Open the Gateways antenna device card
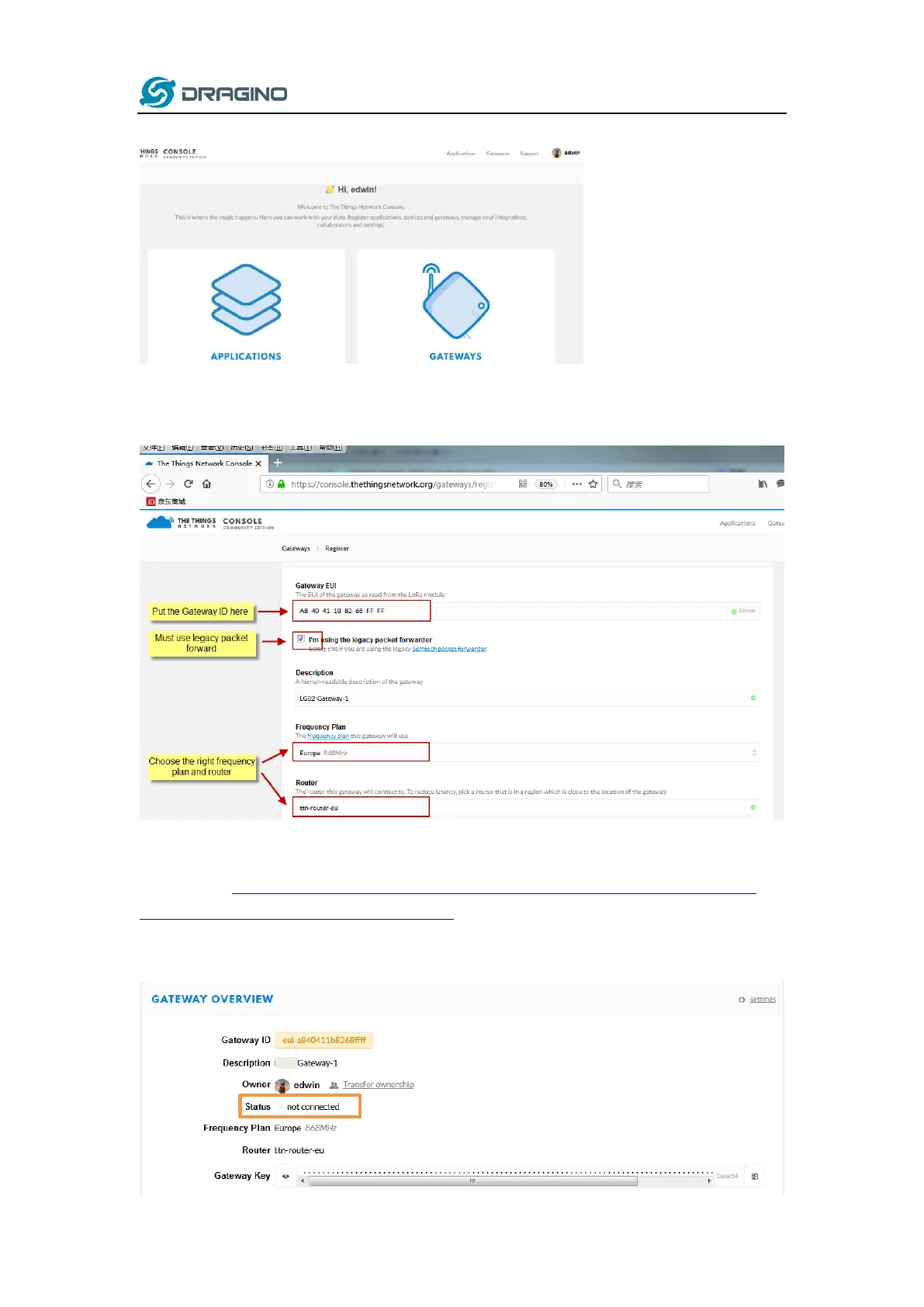This screenshot has width=924, height=1307. point(455,307)
